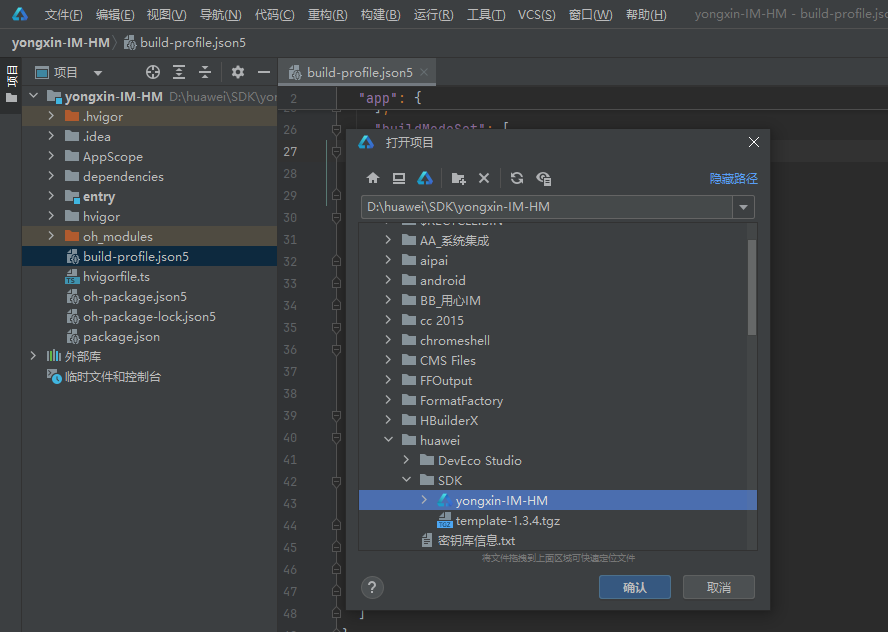Viewport: 888px width, 632px height.
Task: Expand the oh_modules folder
Action: [x=52, y=236]
